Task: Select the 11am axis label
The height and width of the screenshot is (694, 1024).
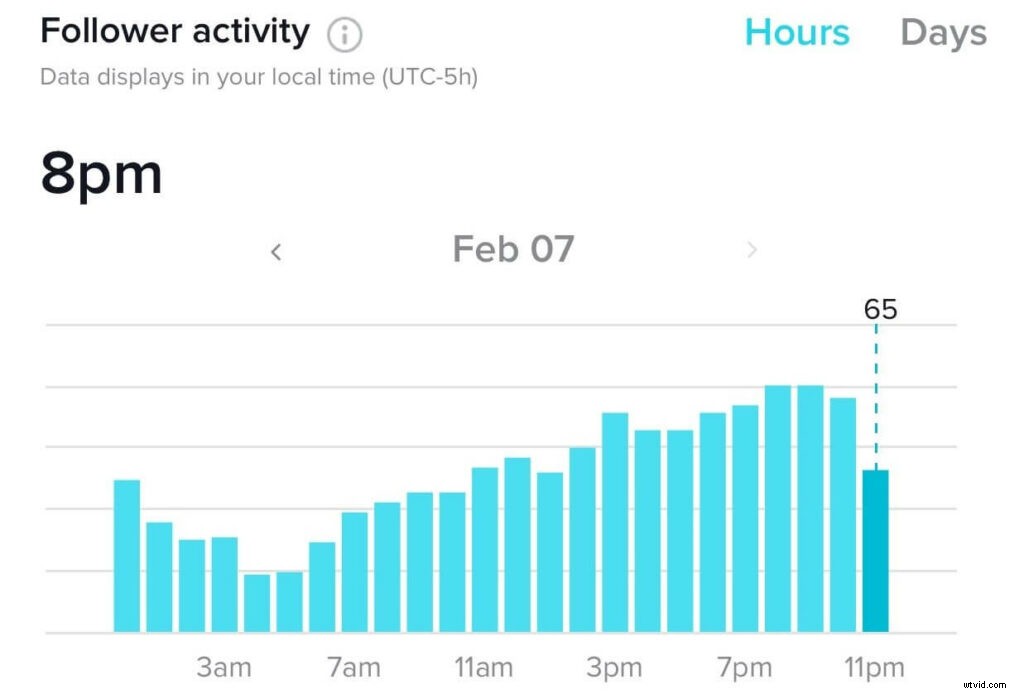Action: click(x=484, y=666)
